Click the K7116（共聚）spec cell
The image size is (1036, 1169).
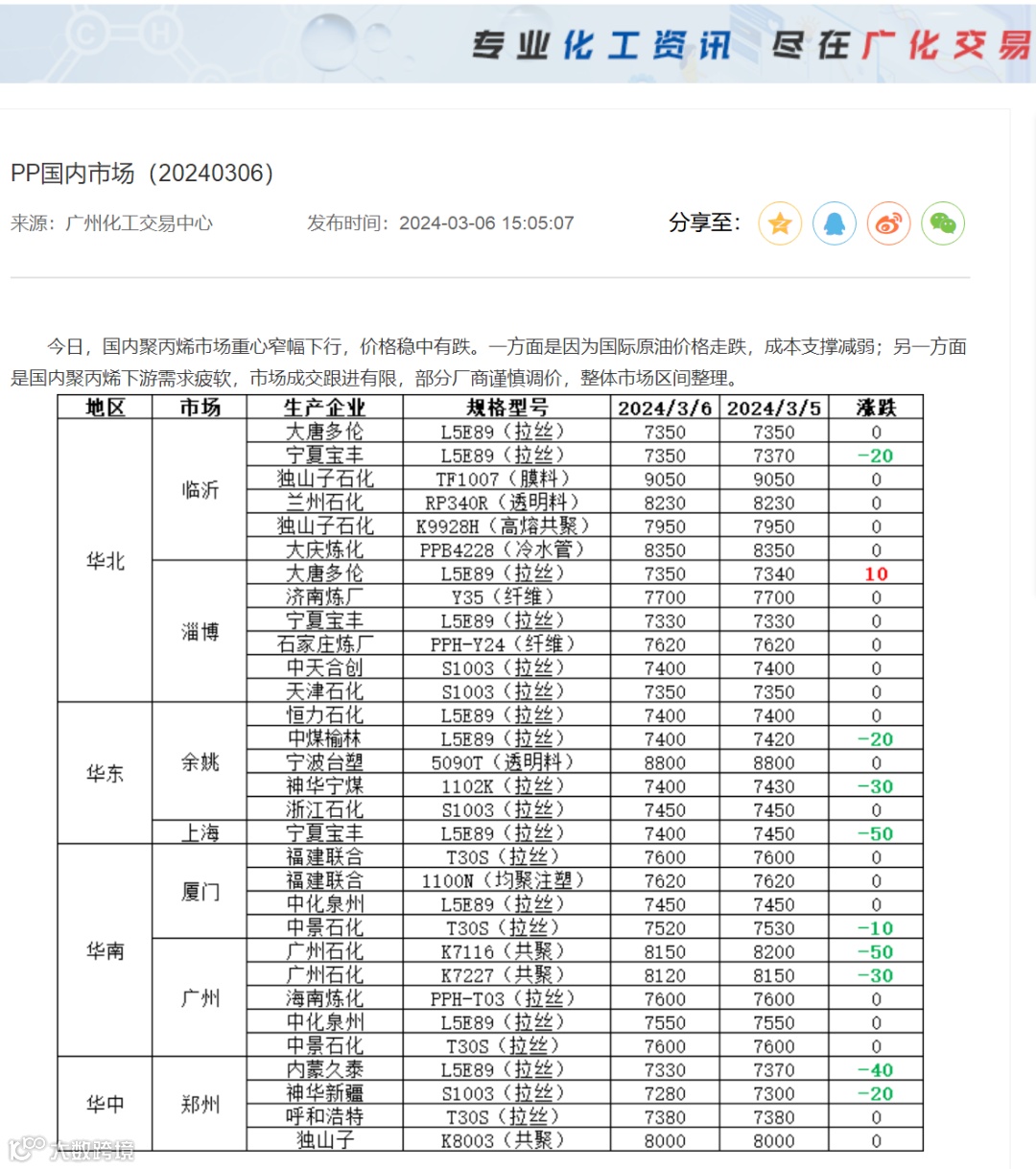click(507, 951)
